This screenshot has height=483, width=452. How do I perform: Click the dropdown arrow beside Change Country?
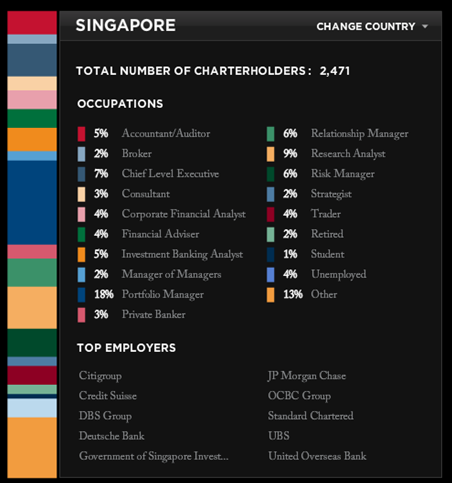point(425,26)
